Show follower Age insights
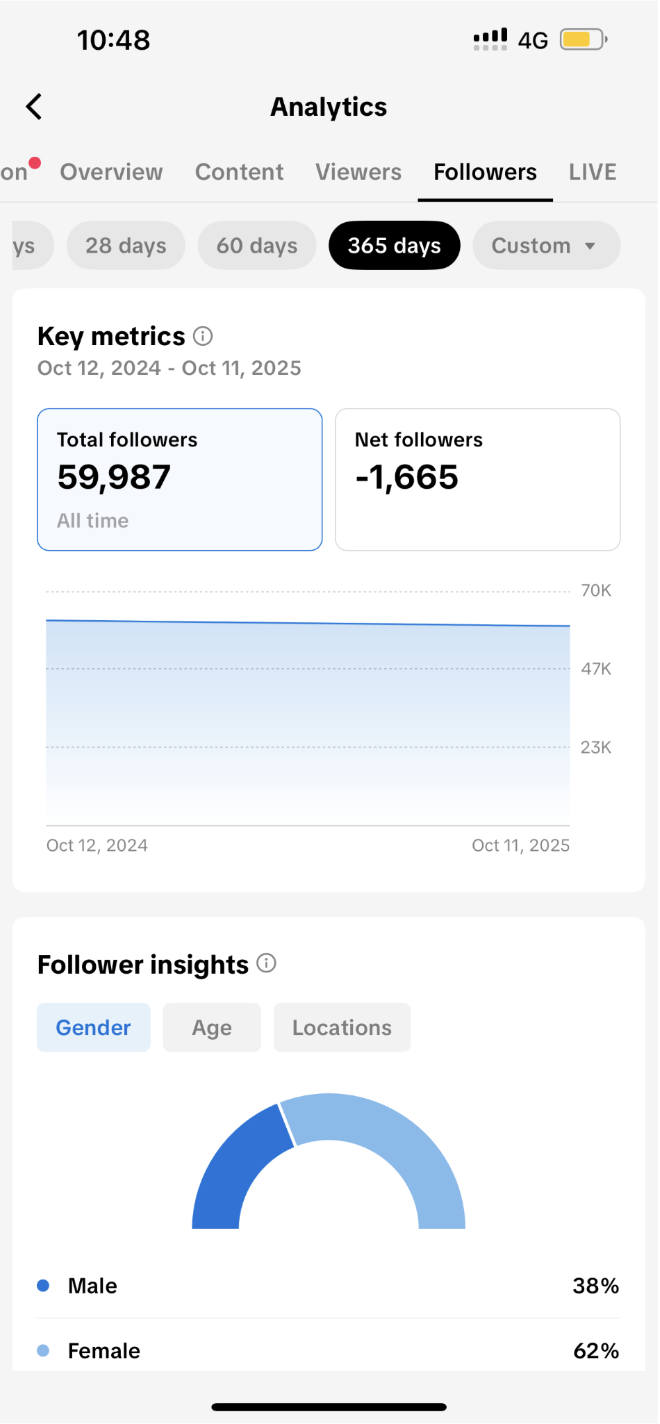The image size is (660, 1424). tap(212, 1028)
